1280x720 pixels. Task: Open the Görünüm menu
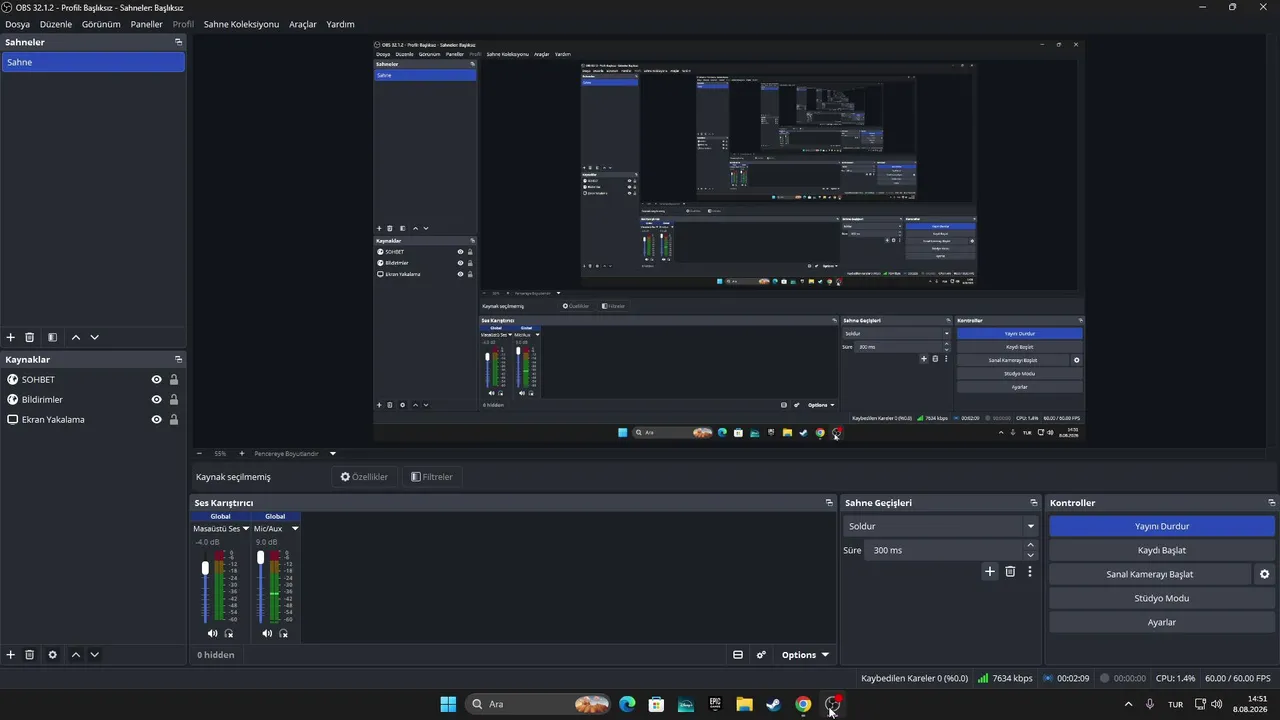(101, 24)
